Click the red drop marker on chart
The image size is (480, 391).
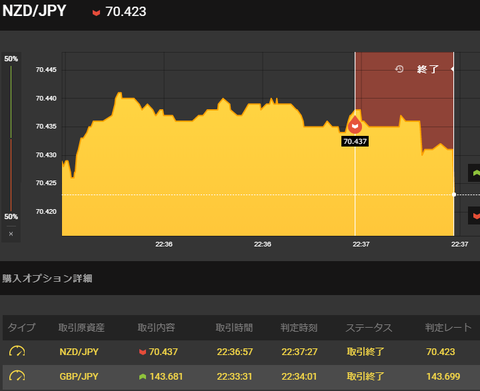point(355,125)
